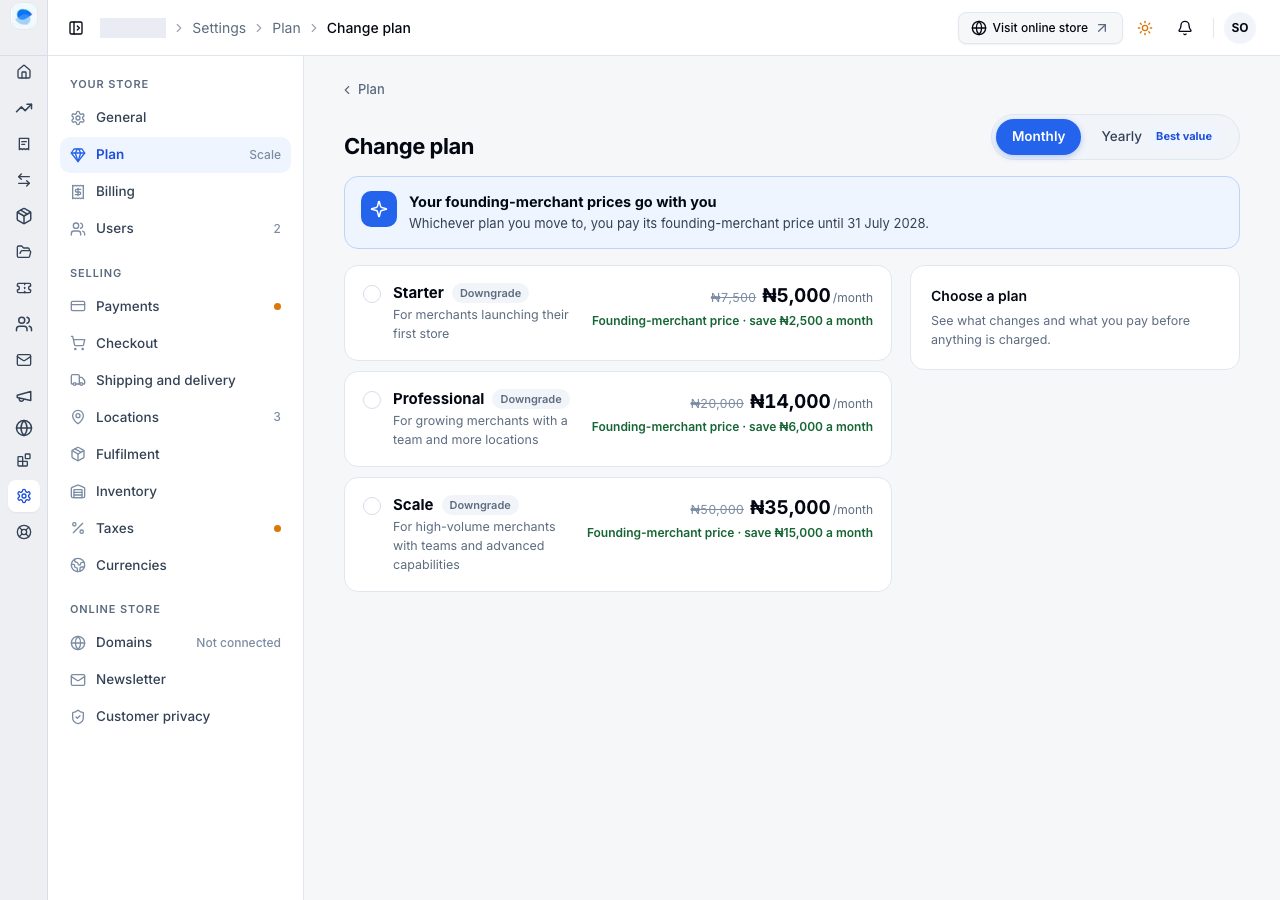
Task: Open the folder icon in the left rail
Action: [x=24, y=252]
